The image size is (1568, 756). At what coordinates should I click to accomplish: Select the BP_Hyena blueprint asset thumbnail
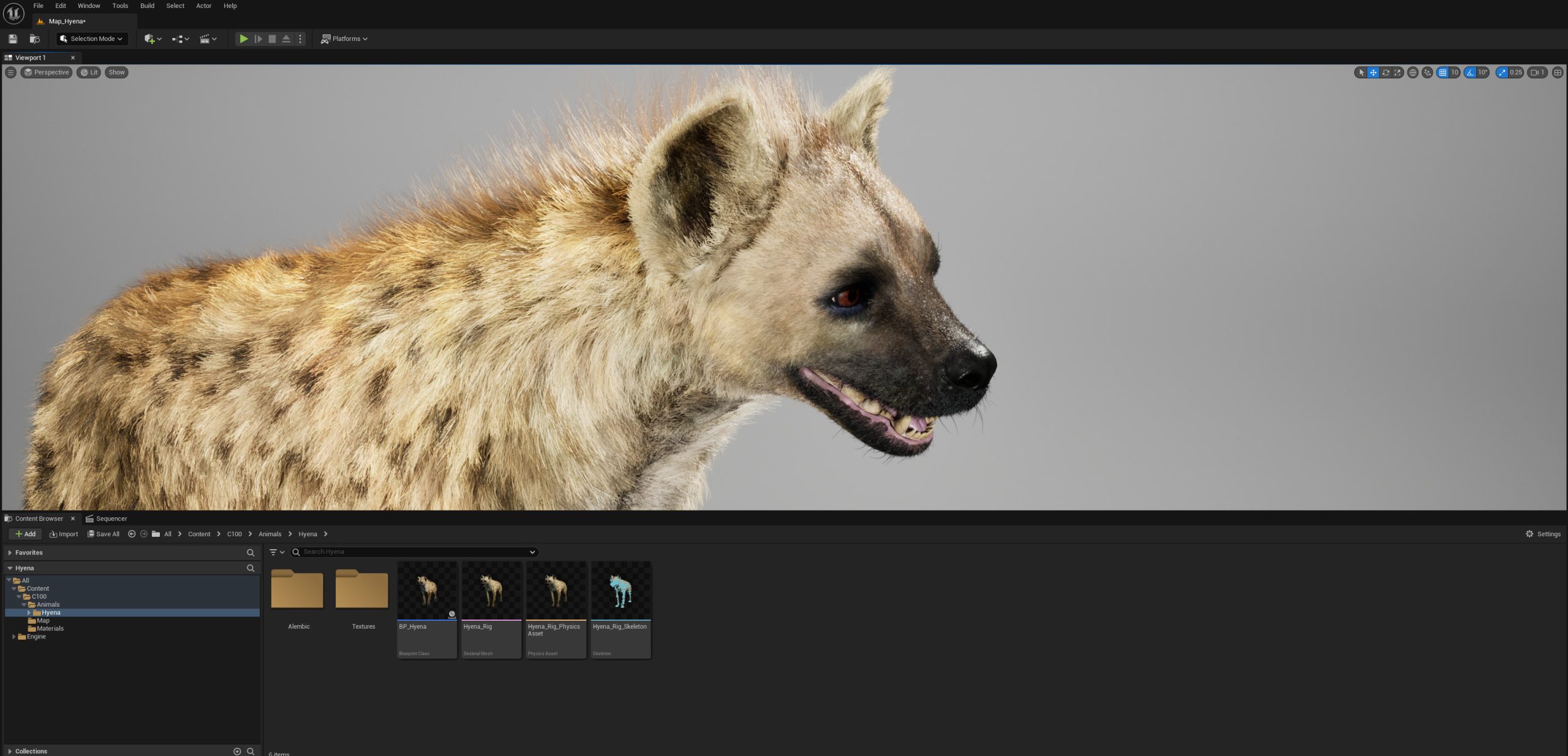[427, 610]
